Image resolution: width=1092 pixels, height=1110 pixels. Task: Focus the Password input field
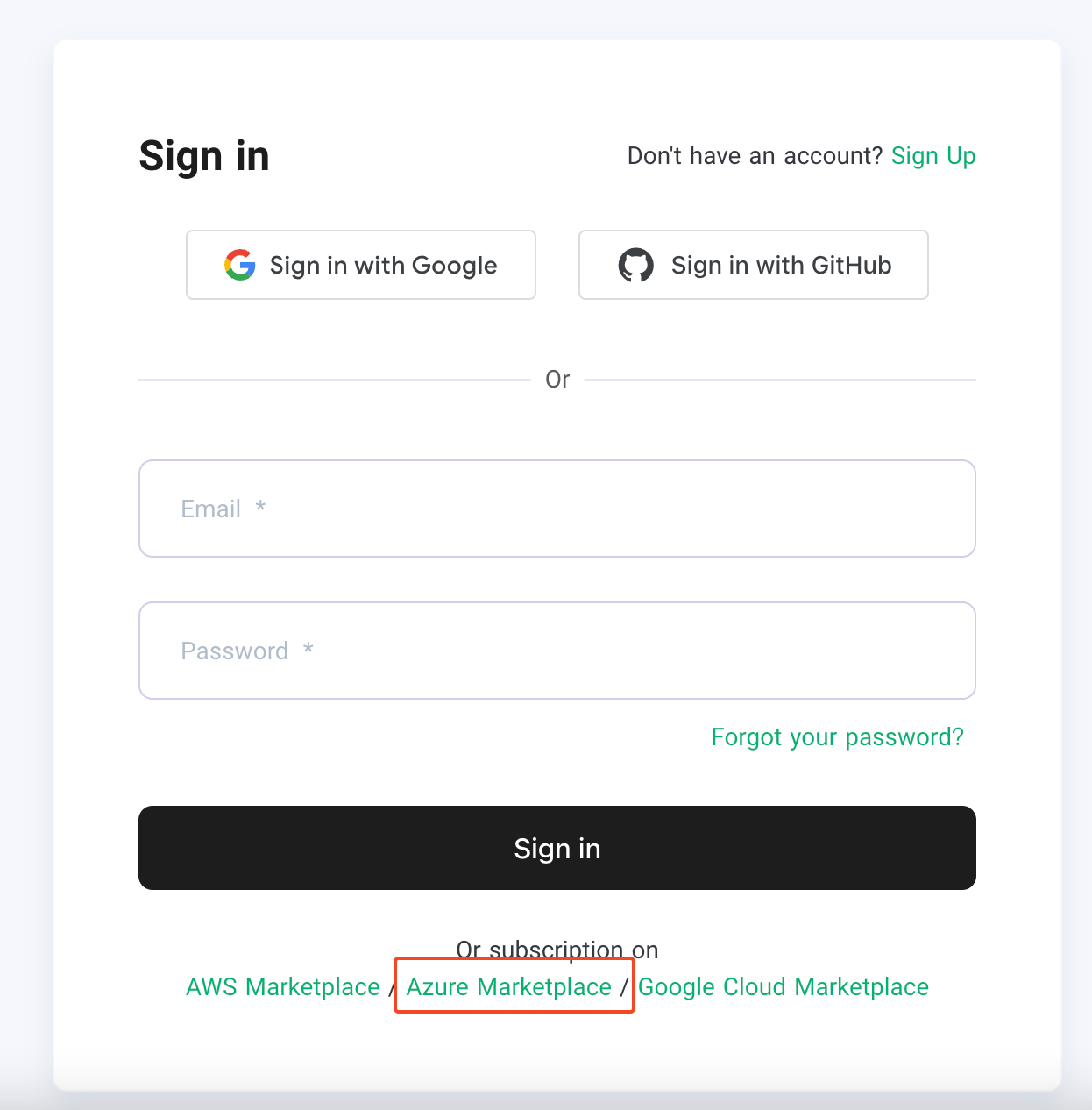(x=557, y=651)
